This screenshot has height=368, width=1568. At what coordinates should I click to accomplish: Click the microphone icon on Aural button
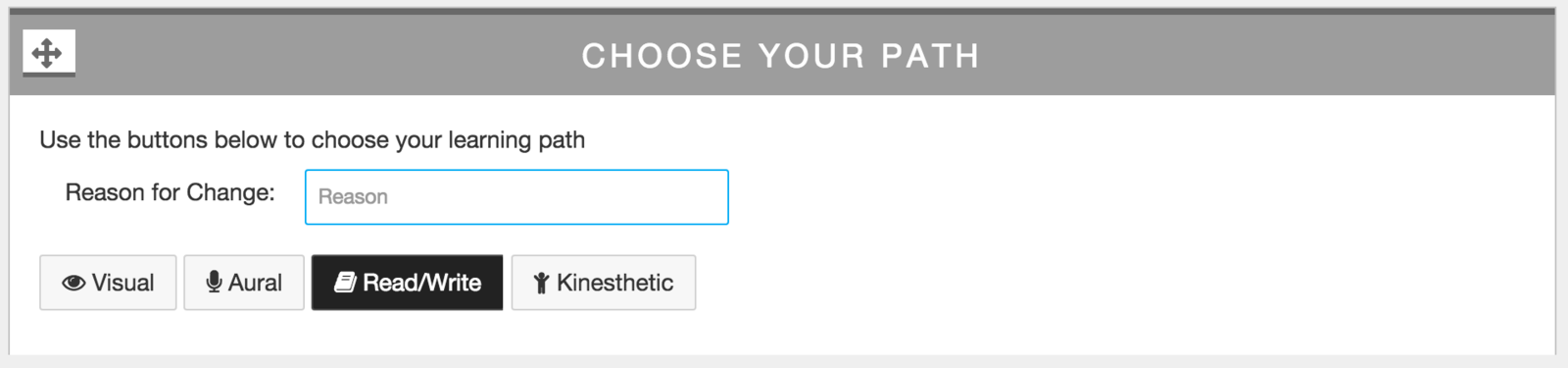click(x=214, y=283)
